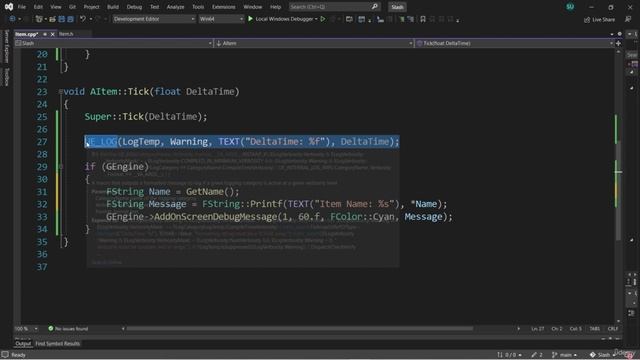Screen dimensions: 640x360
Task: Click the horizontal scrollbar below the code
Action: click(x=300, y=329)
